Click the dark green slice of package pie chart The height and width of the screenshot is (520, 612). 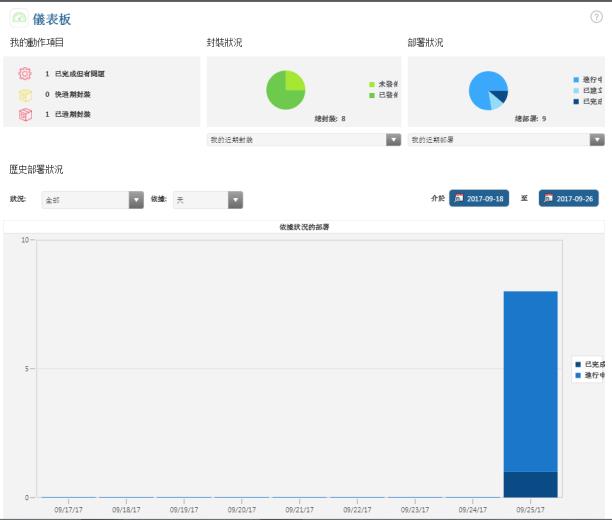coord(279,96)
